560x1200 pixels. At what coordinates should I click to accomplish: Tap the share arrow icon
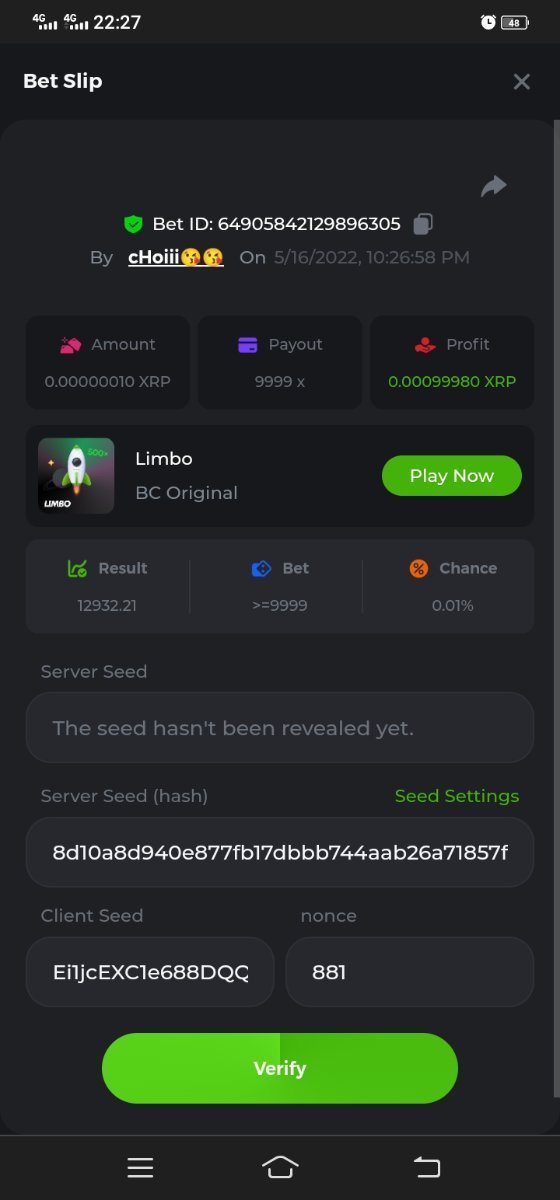click(494, 186)
